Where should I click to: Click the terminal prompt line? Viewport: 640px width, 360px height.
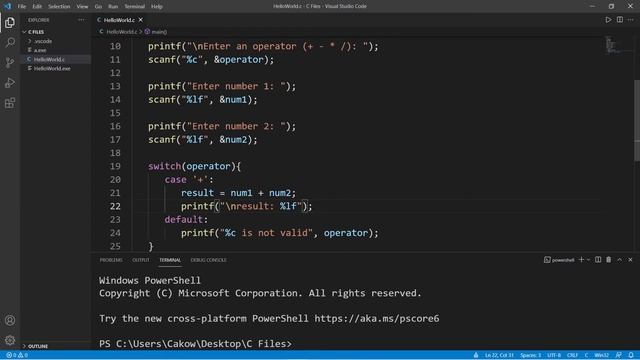196,344
